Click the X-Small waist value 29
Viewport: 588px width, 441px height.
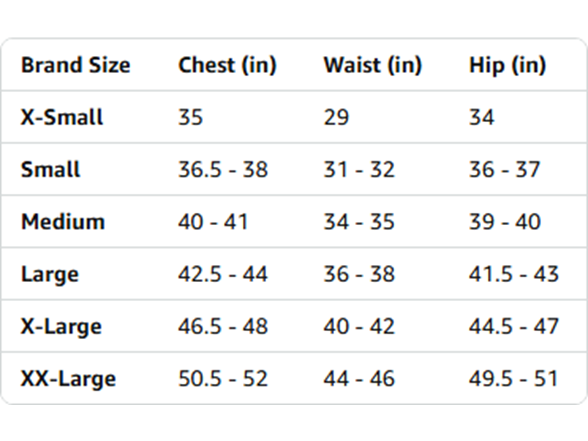(336, 117)
